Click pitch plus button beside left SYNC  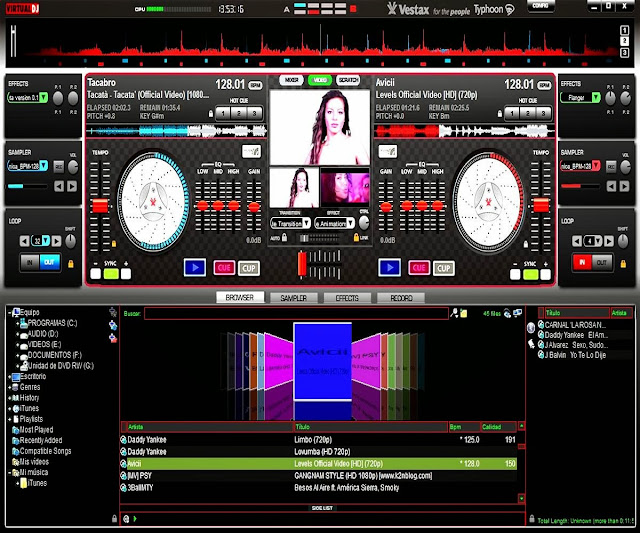tap(126, 273)
